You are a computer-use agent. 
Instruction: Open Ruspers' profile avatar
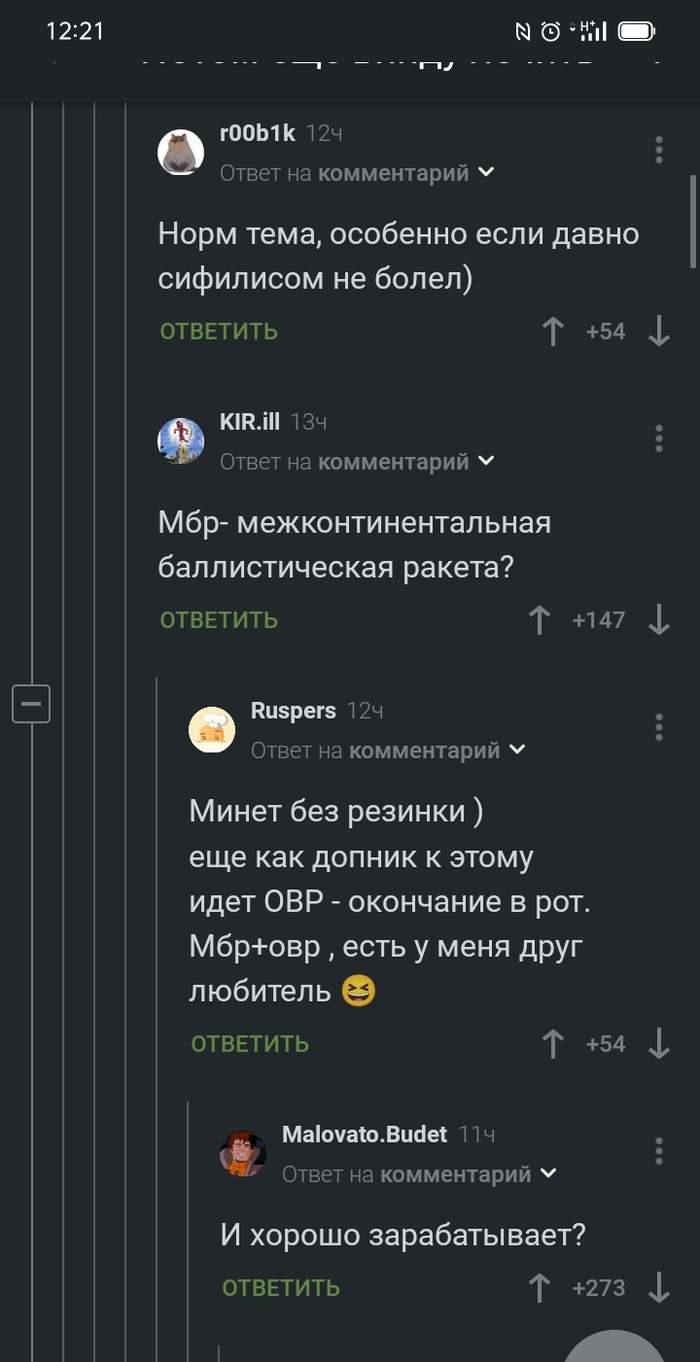coord(211,729)
